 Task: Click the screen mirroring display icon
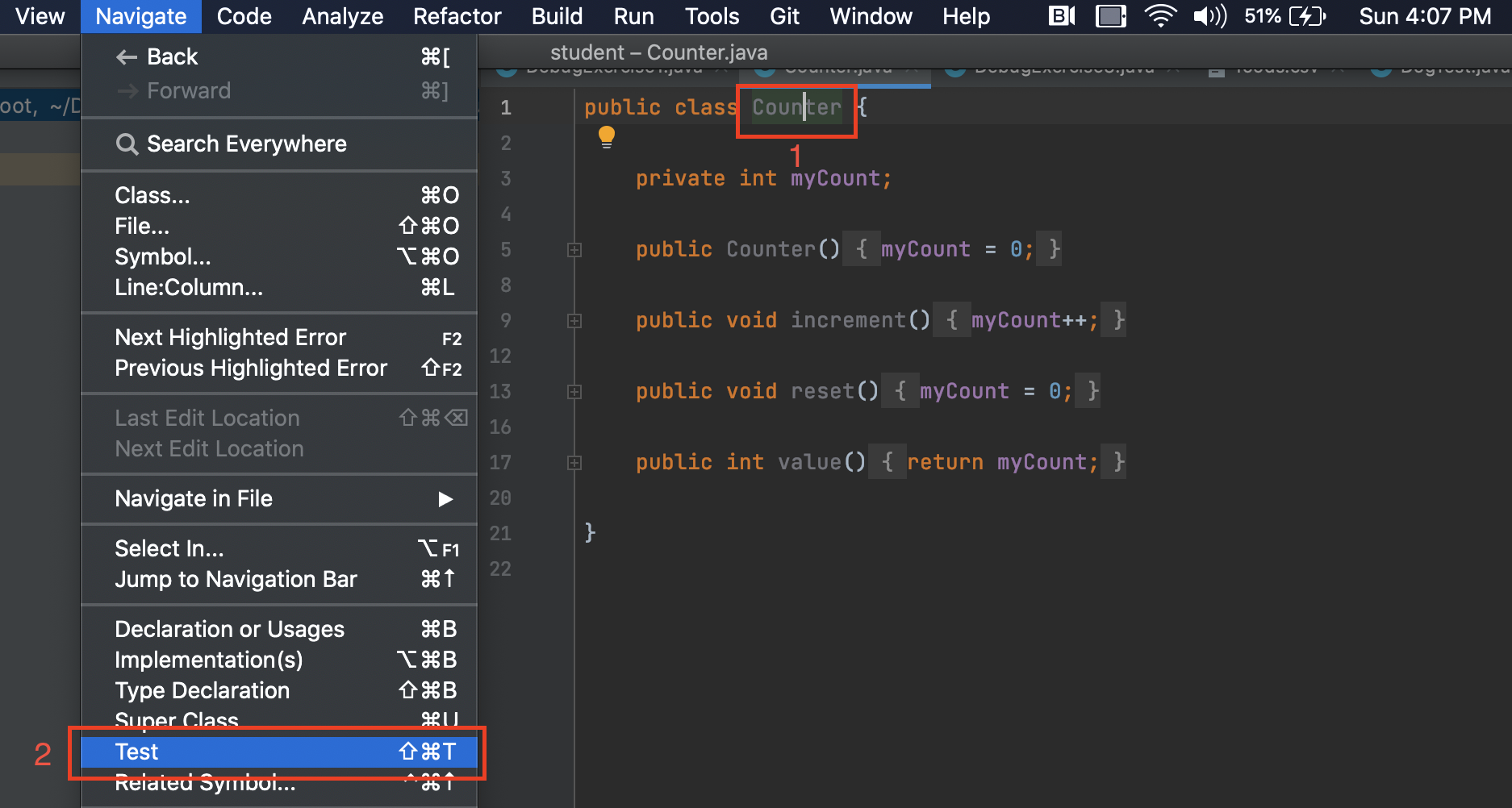tap(1110, 16)
